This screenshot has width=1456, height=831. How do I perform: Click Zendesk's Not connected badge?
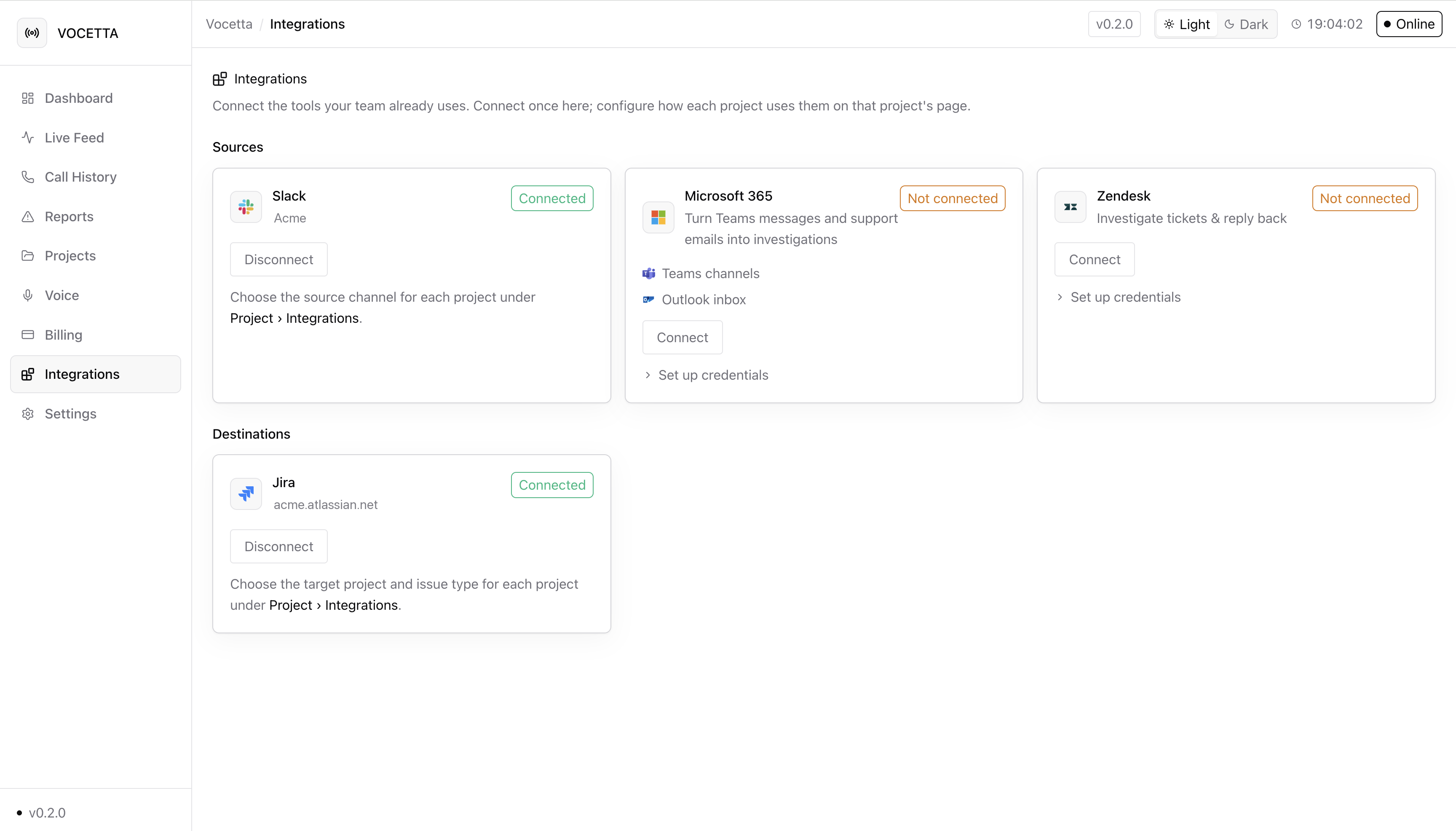(x=1365, y=198)
